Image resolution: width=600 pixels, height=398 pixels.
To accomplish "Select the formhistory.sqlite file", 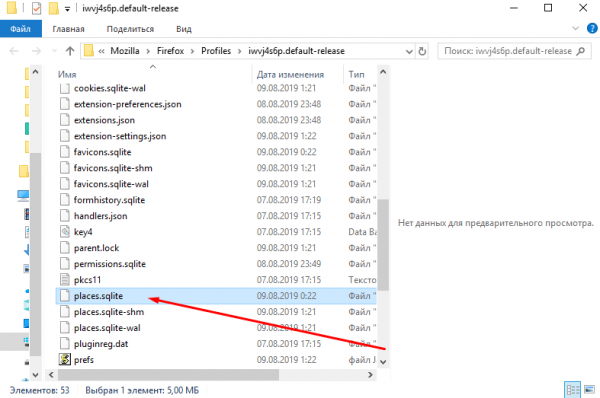I will coord(109,200).
